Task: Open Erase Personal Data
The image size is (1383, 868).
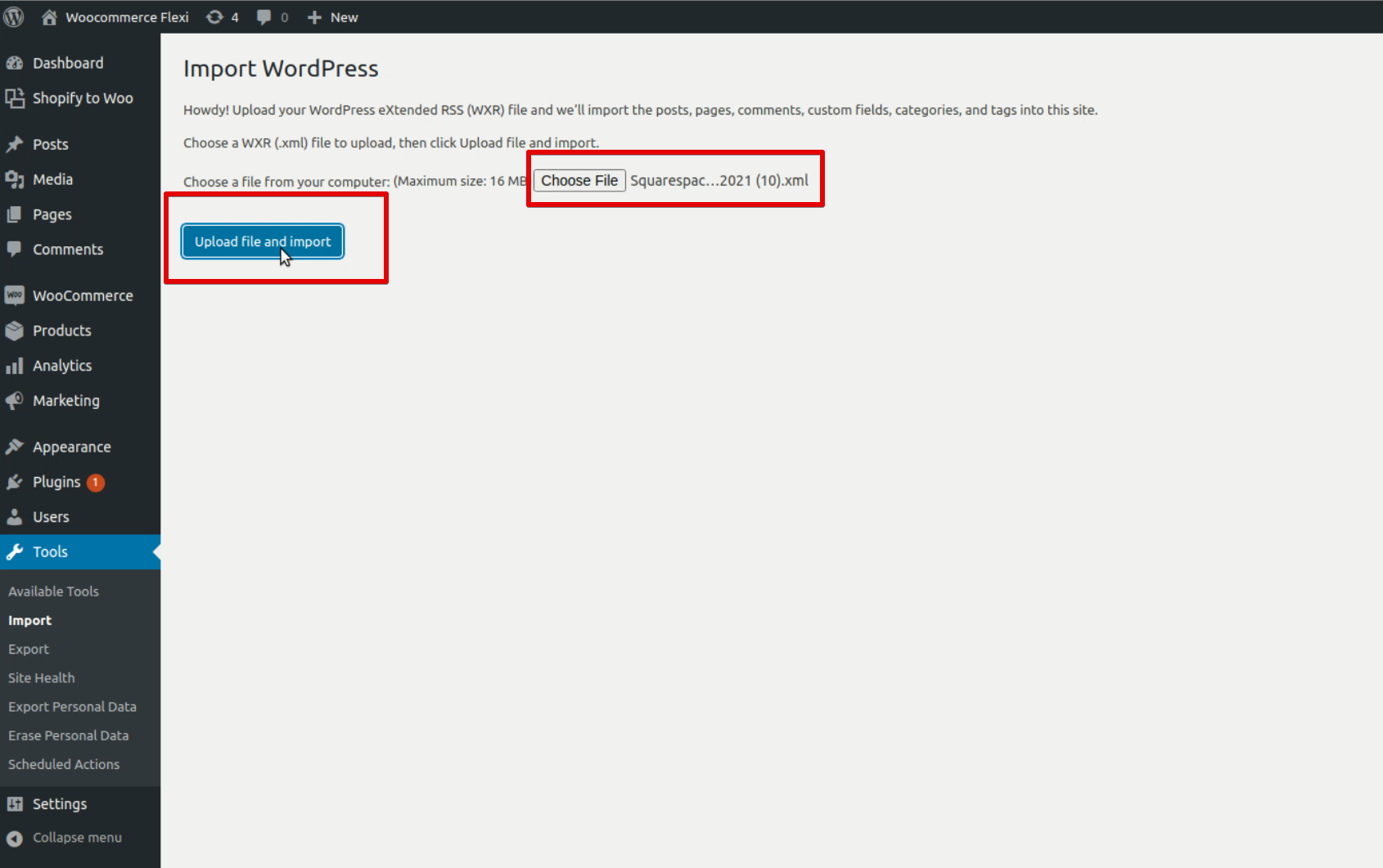Action: point(68,735)
